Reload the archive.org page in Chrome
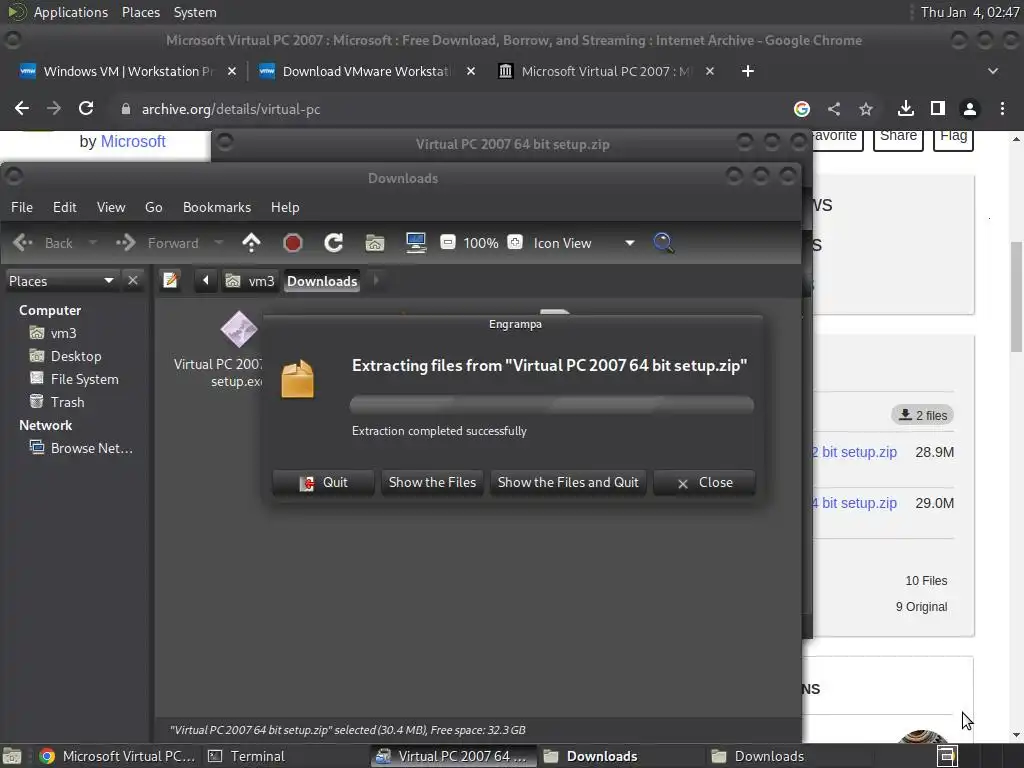Viewport: 1024px width, 768px height. [x=86, y=108]
